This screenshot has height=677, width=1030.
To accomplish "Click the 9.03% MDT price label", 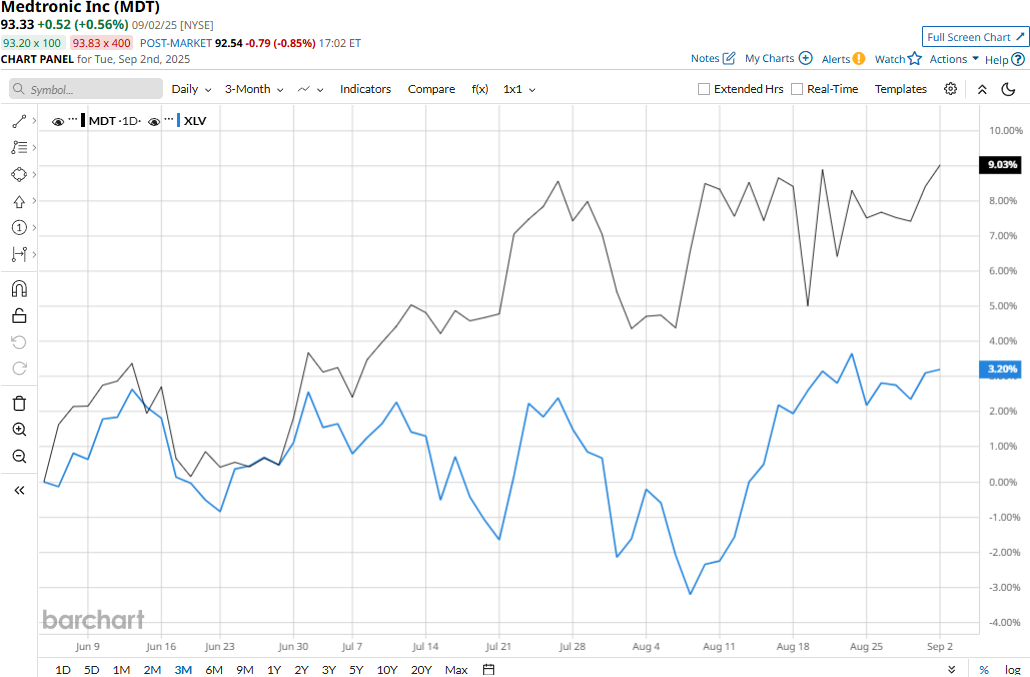I will click(x=1000, y=164).
